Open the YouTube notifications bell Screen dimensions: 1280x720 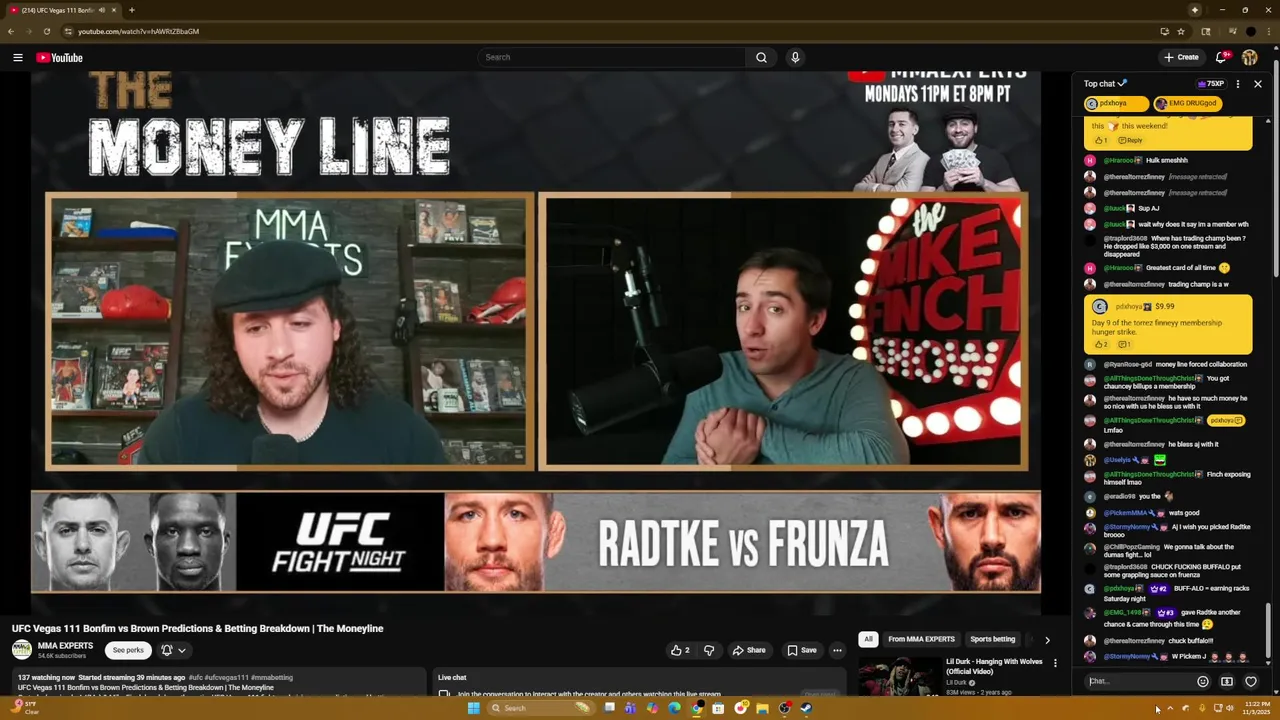coord(1221,57)
